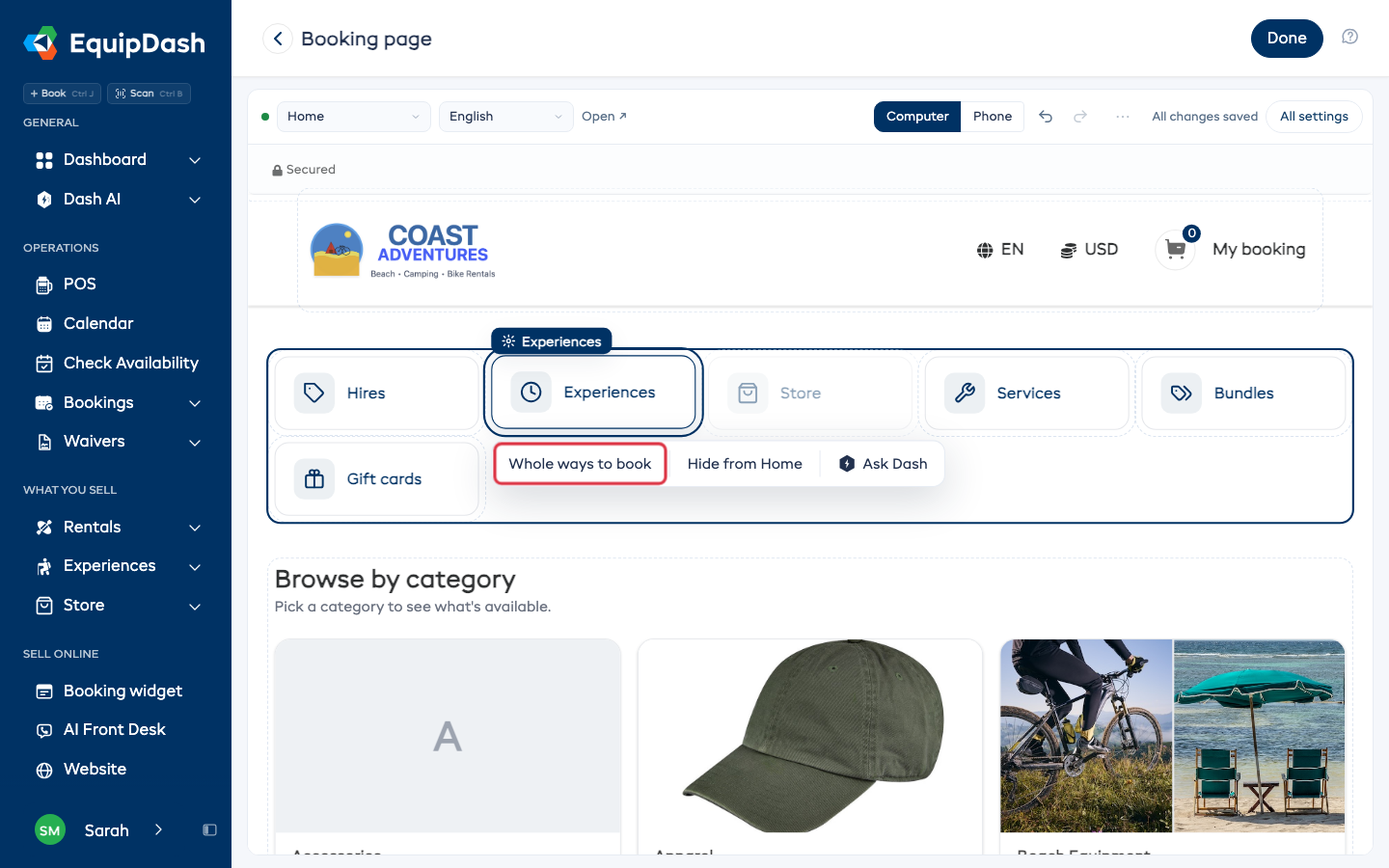Image resolution: width=1389 pixels, height=868 pixels.
Task: Select the Gift cards tile
Action: tap(376, 479)
